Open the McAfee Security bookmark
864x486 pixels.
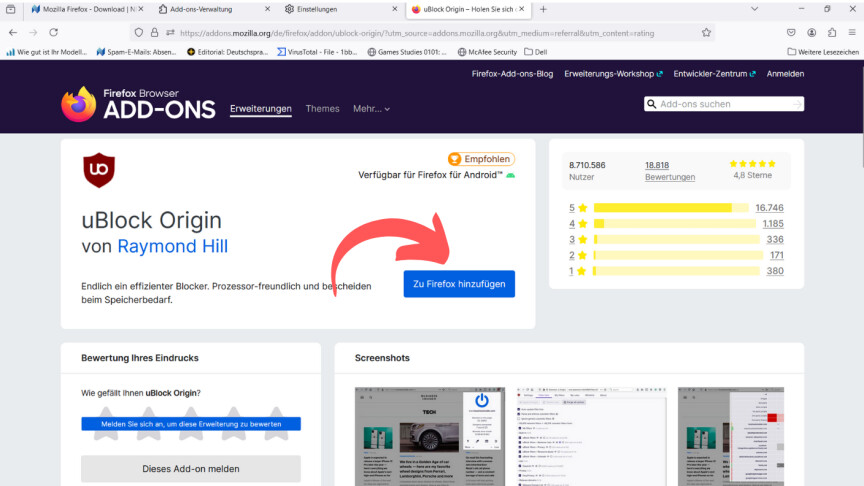[487, 52]
